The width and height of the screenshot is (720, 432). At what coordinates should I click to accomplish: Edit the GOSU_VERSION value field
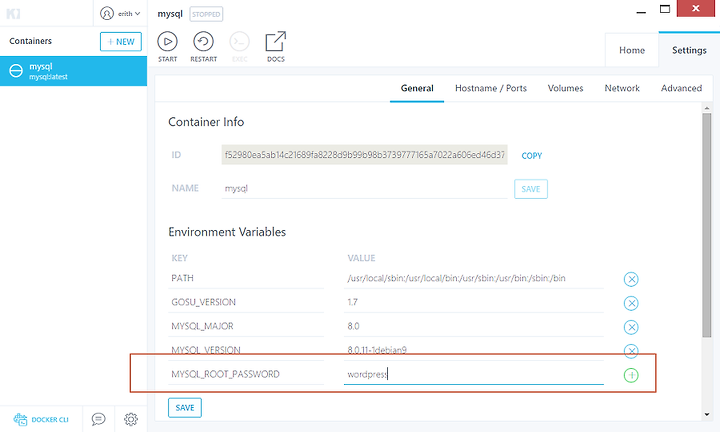(x=474, y=302)
